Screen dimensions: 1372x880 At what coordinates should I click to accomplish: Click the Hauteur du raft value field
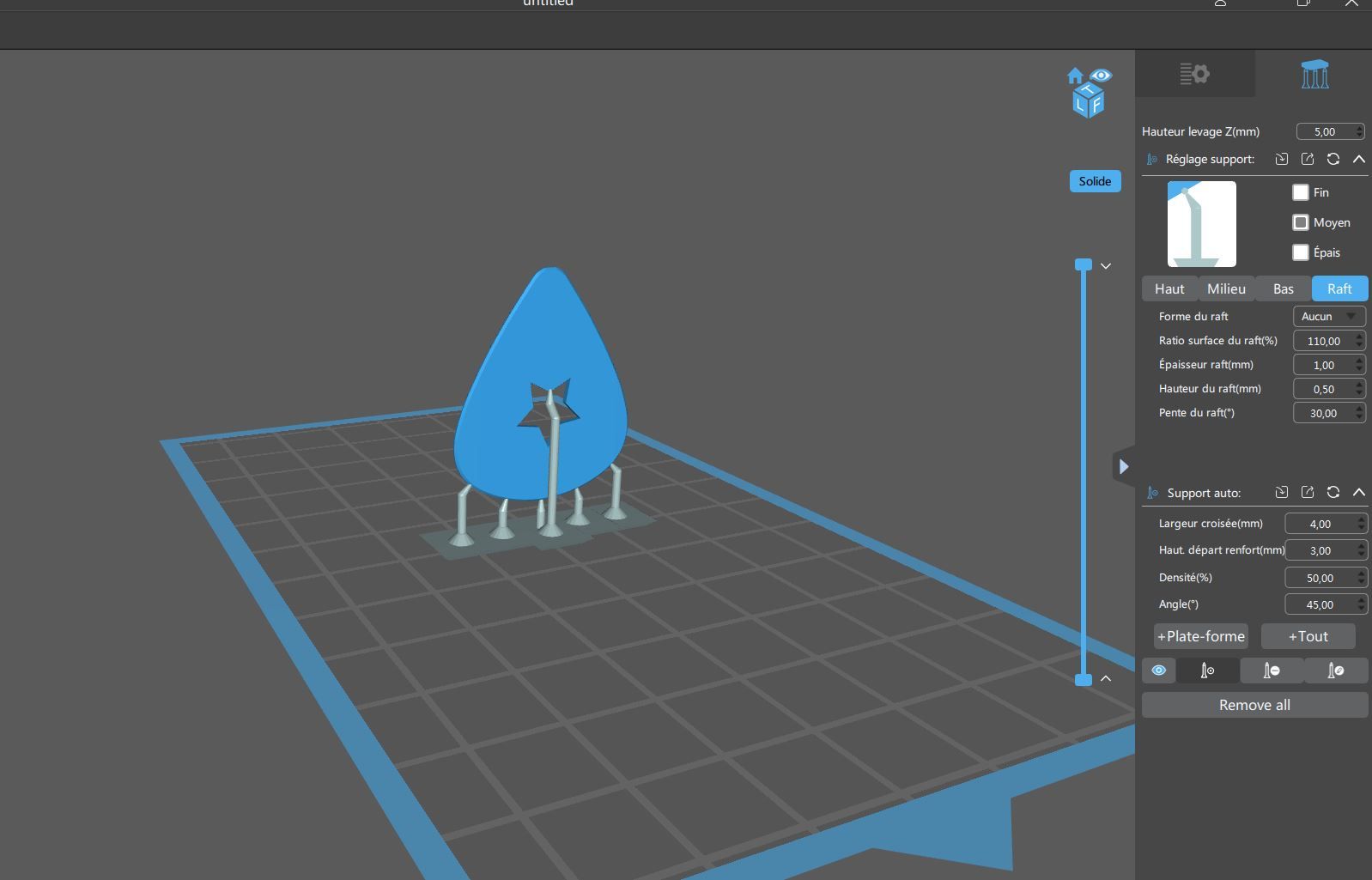pyautogui.click(x=1329, y=389)
